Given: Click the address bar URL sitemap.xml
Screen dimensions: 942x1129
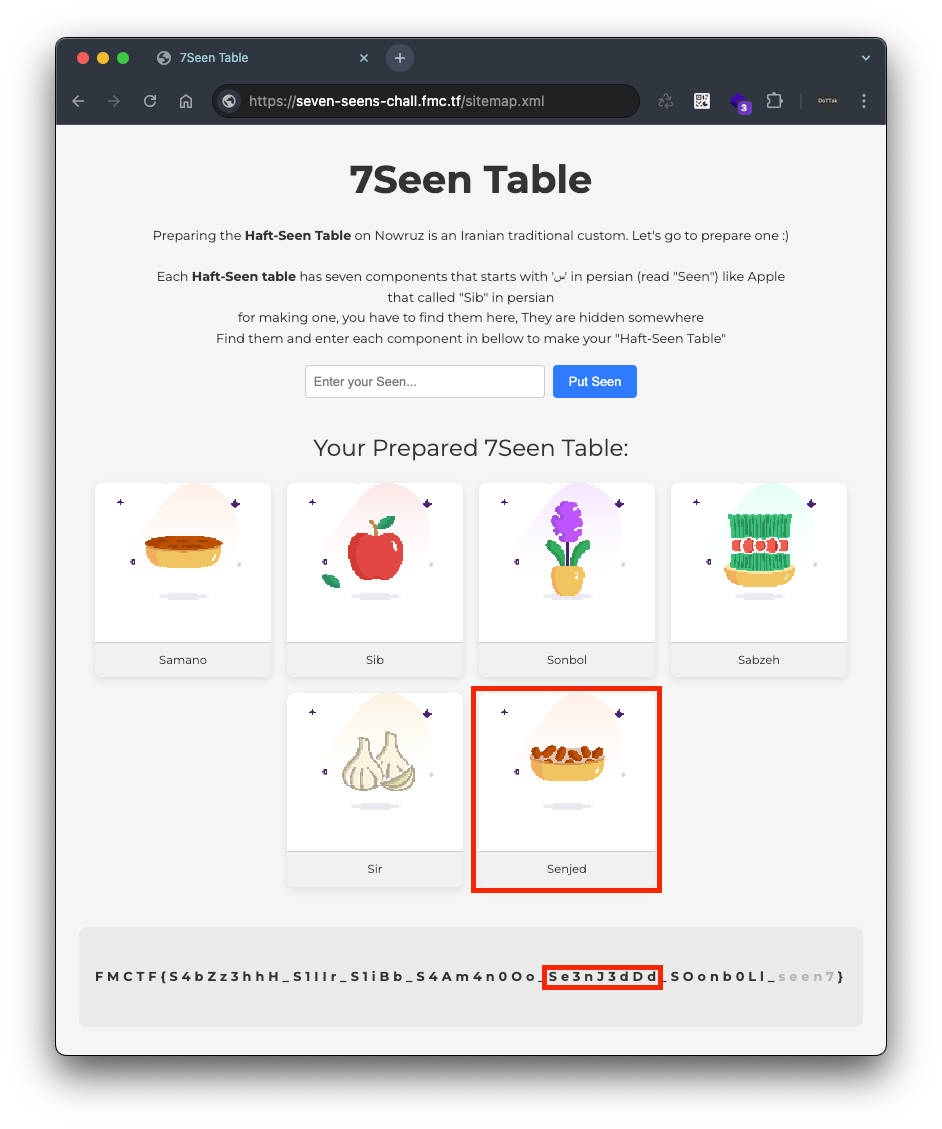Looking at the screenshot, I should [x=397, y=102].
